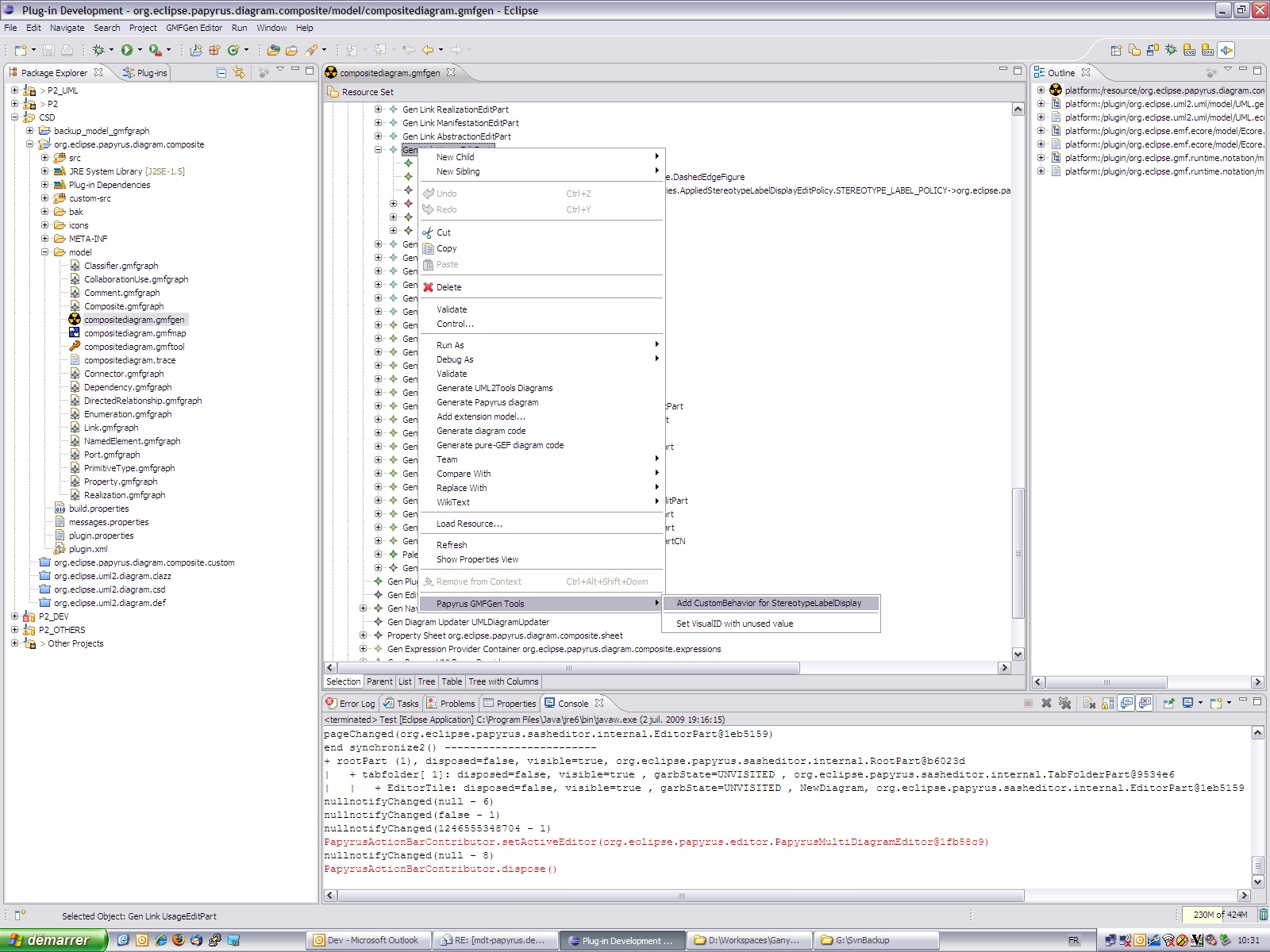Click the Open Perspective icon
The image size is (1270, 952).
point(1116,50)
